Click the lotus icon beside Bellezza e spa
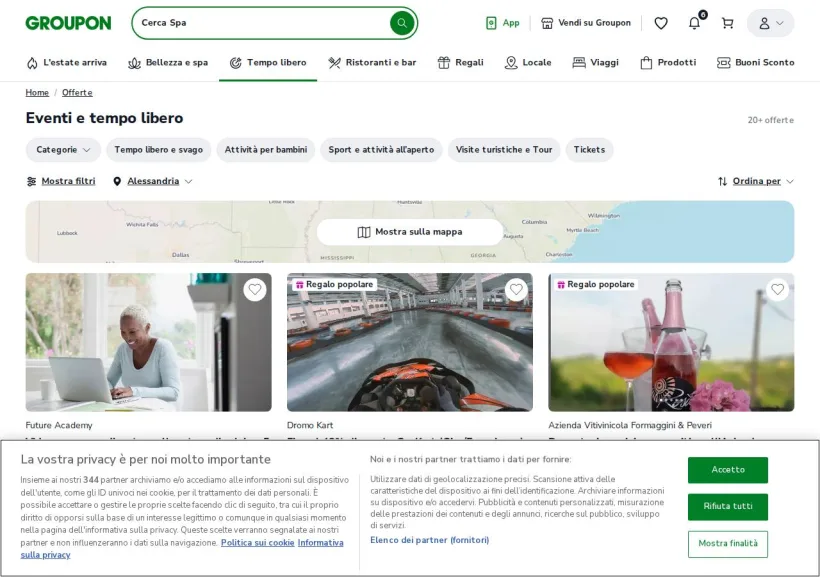 click(x=134, y=63)
